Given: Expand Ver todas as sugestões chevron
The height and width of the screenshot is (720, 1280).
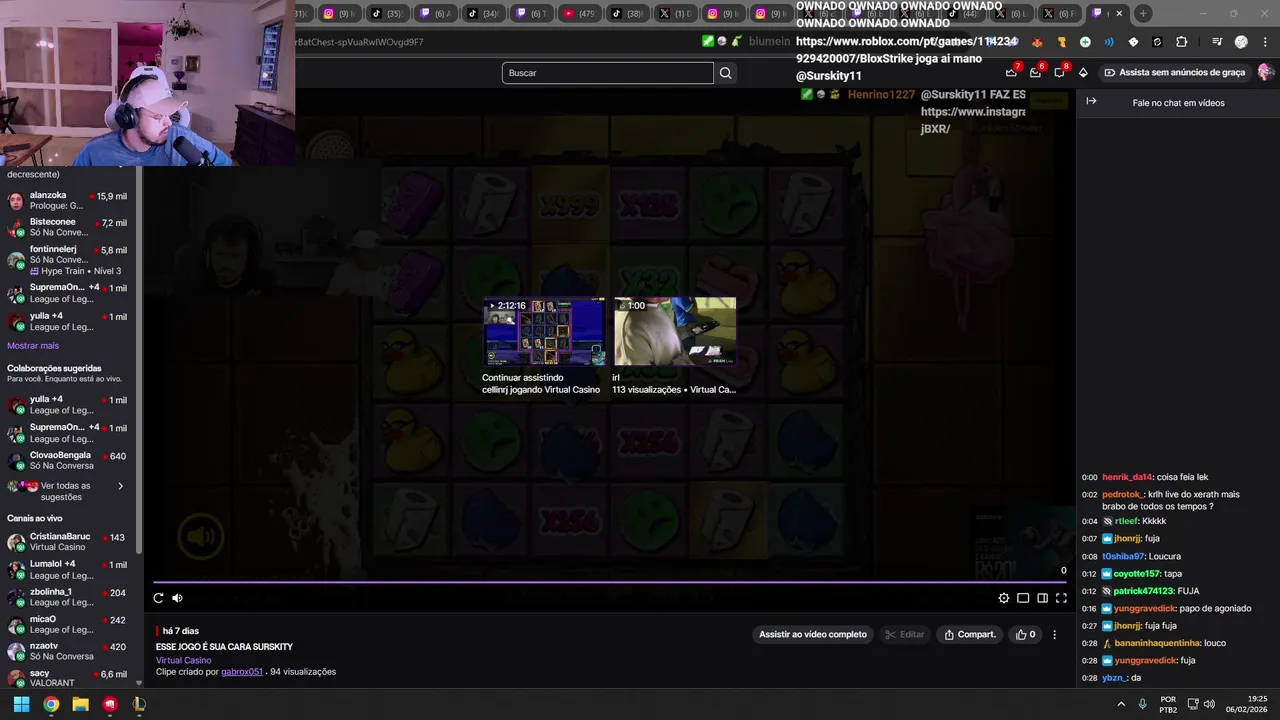Looking at the screenshot, I should coord(121,486).
